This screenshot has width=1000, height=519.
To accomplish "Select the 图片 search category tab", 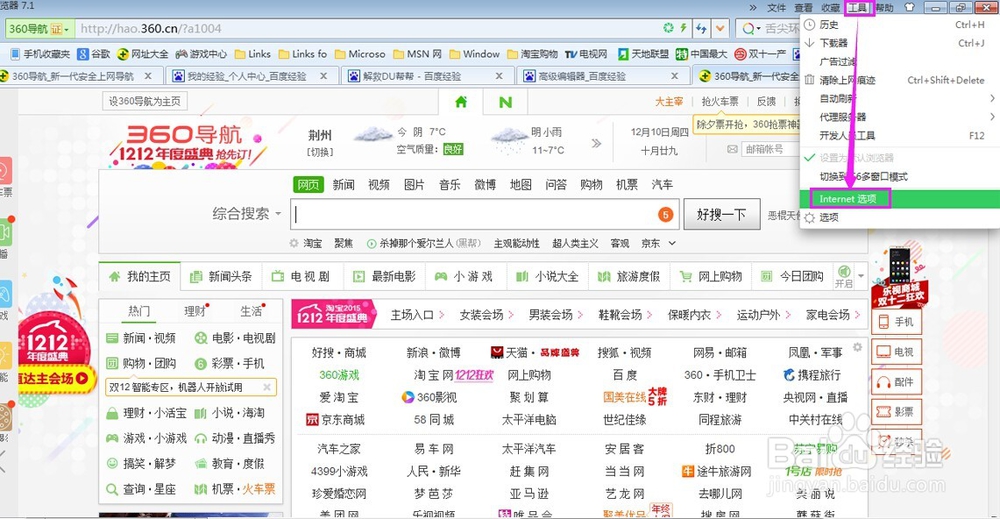I will click(414, 184).
